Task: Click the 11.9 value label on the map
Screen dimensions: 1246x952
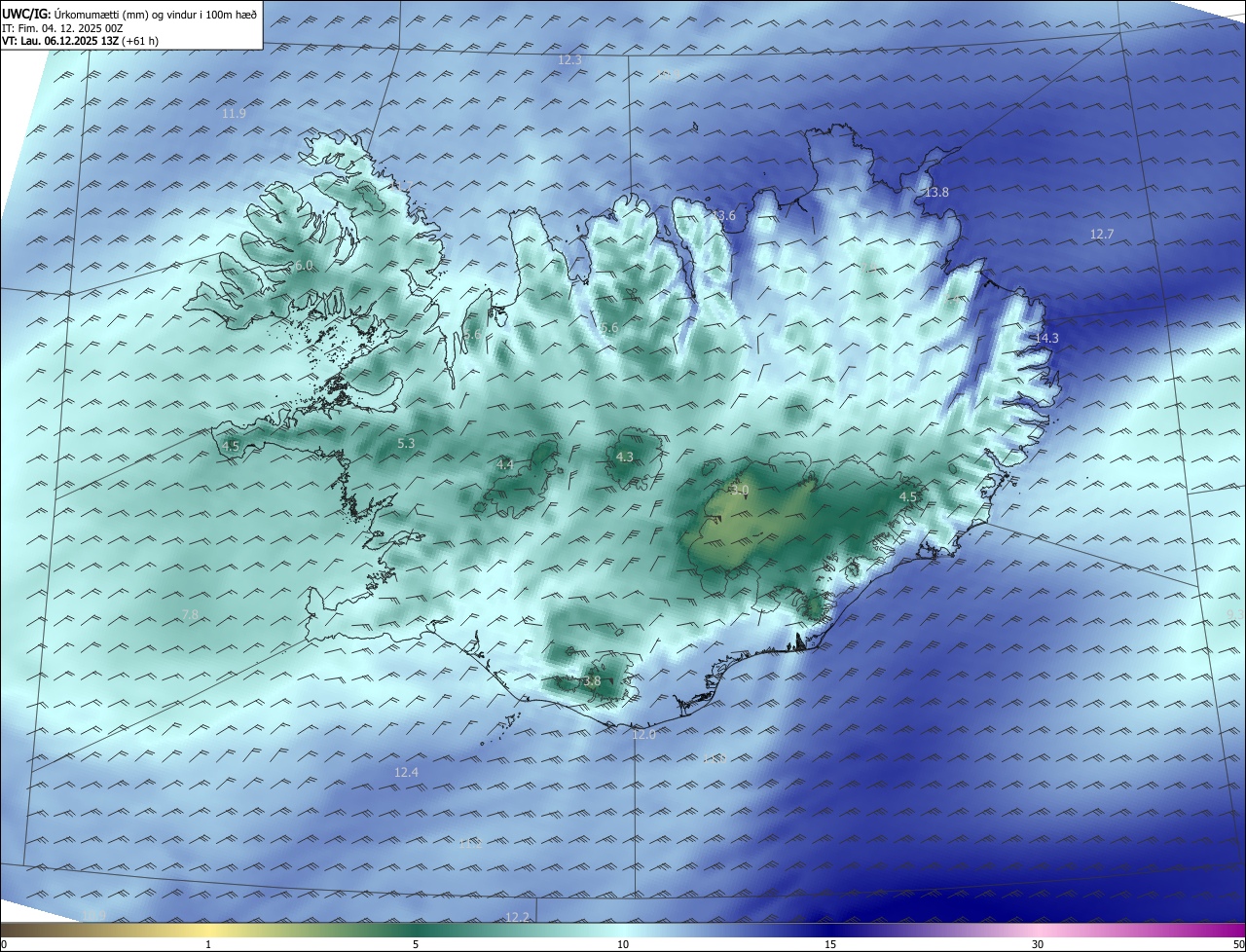Action: (234, 114)
